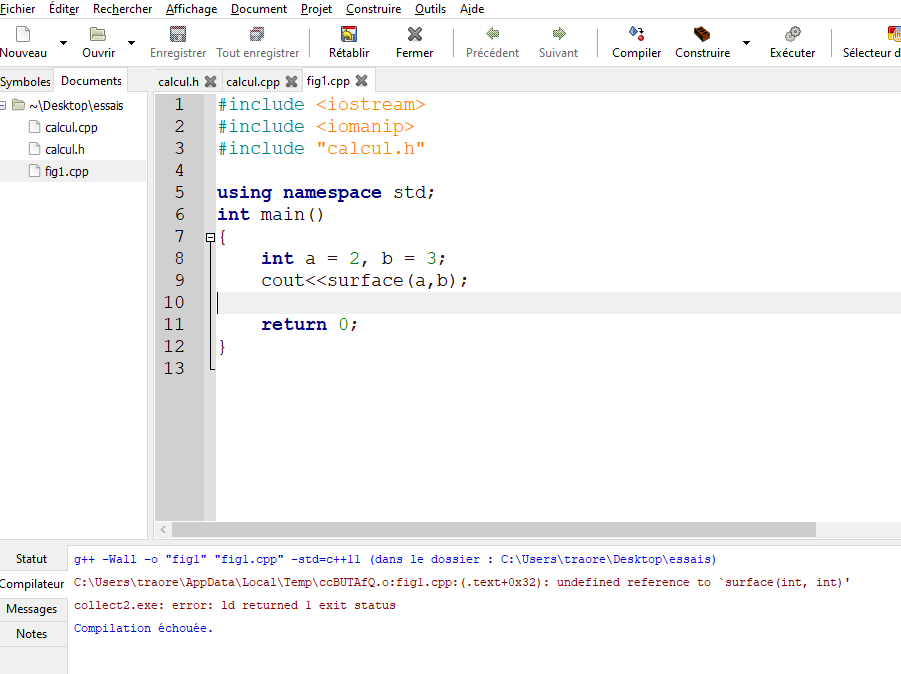901x674 pixels.
Task: Click the Construire build icon
Action: pyautogui.click(x=702, y=35)
